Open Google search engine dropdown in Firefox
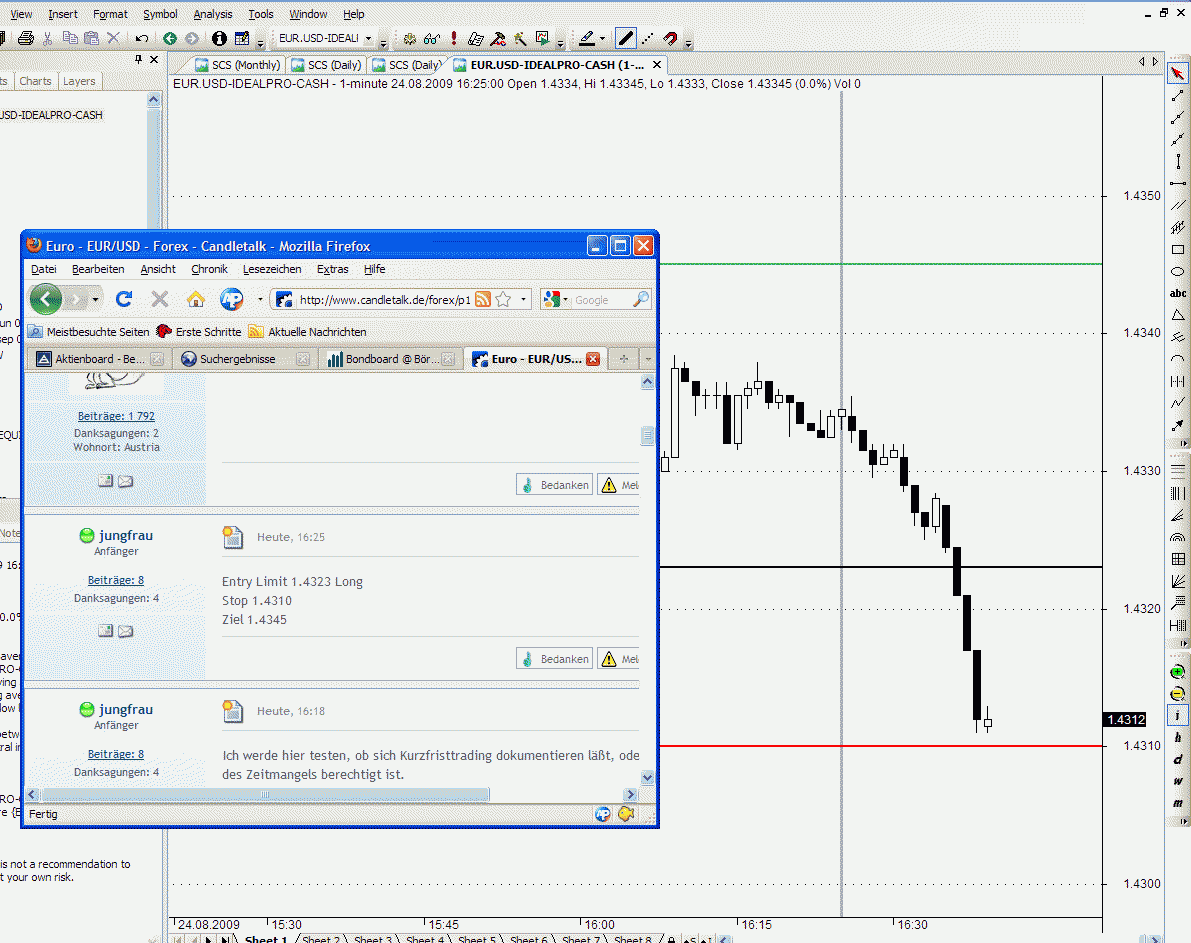 [x=565, y=299]
